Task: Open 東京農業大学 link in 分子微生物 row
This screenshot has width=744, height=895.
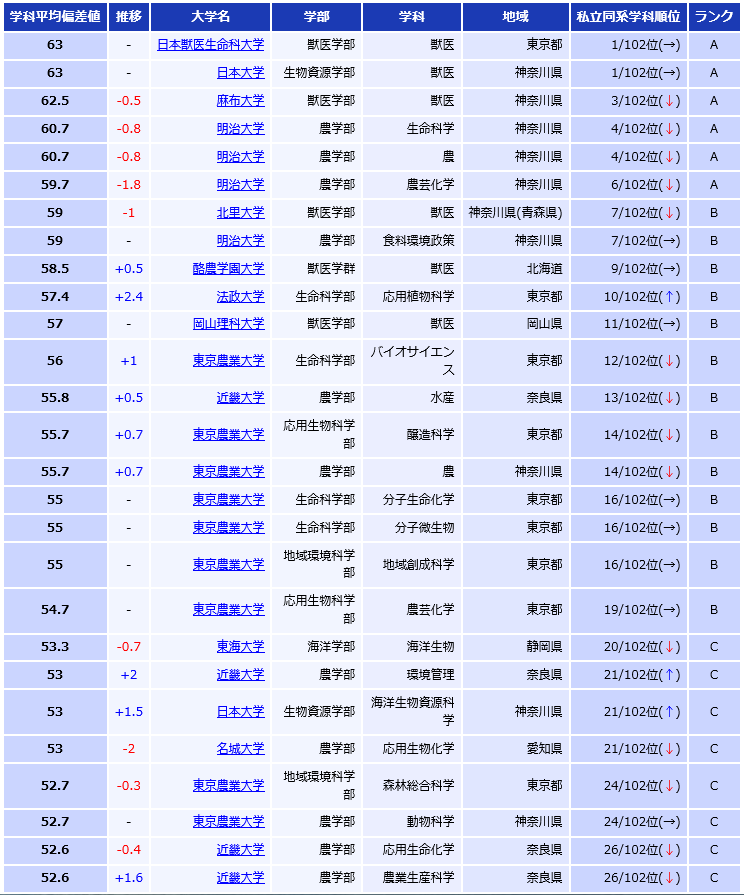Action: pyautogui.click(x=228, y=527)
